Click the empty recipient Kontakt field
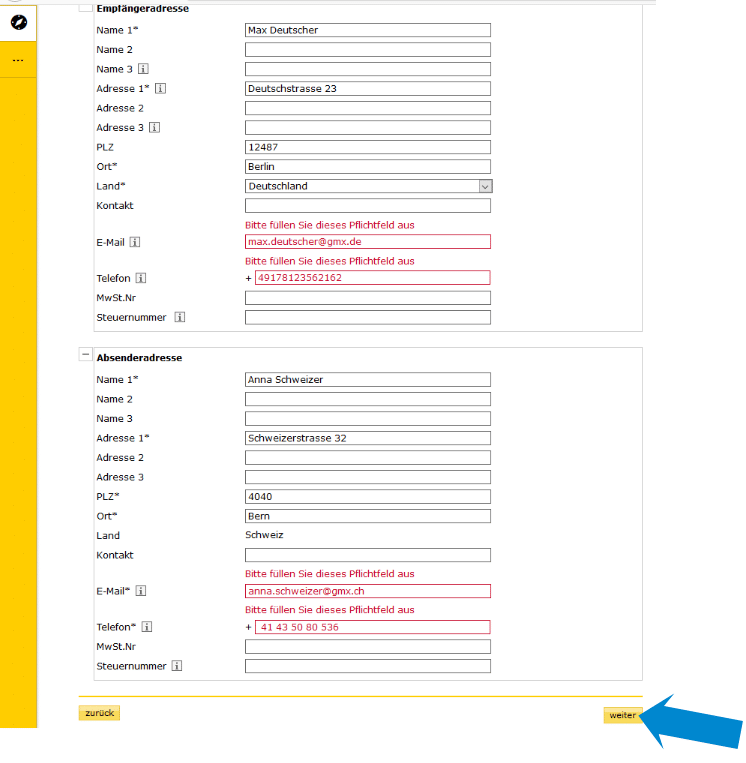 367,206
